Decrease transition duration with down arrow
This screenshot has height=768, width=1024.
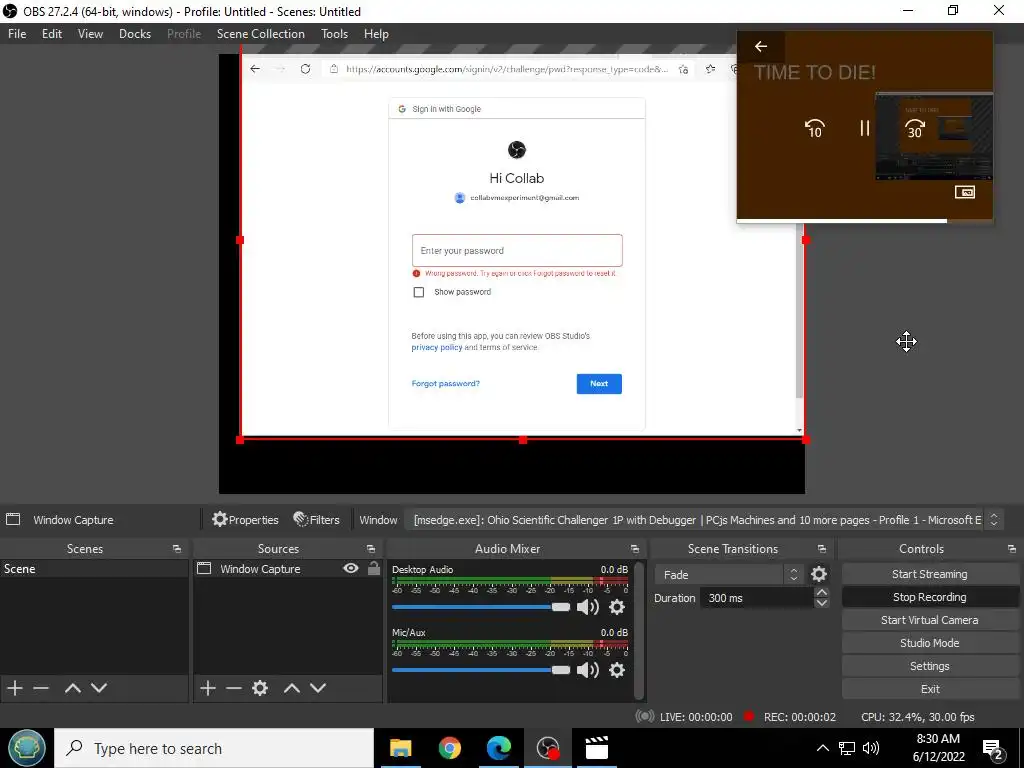coord(822,603)
